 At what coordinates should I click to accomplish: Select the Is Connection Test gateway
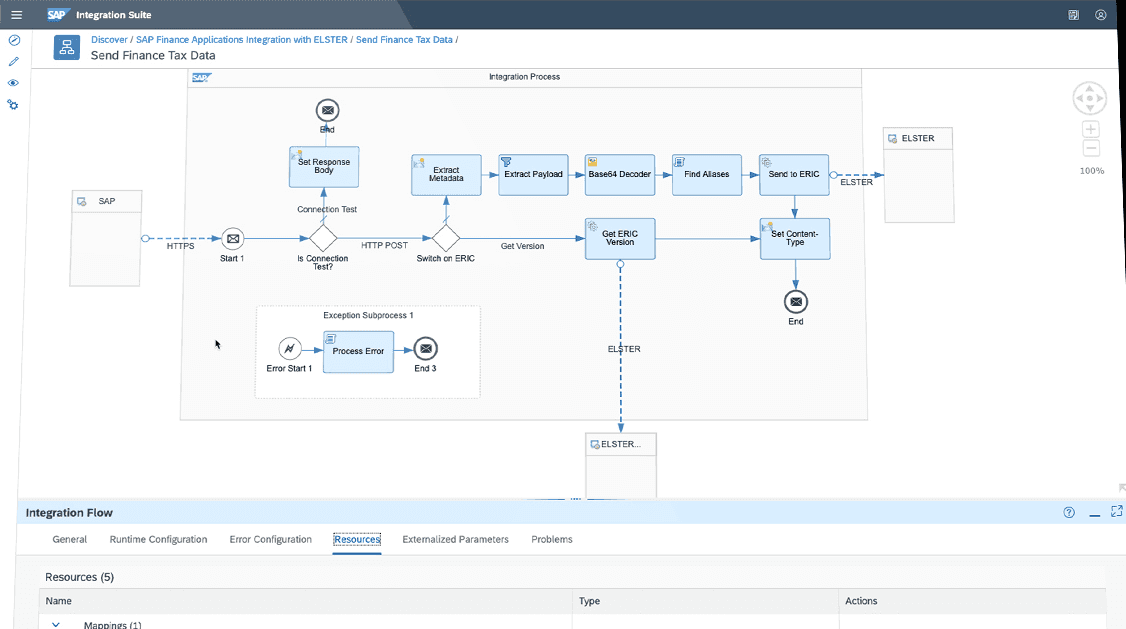tap(322, 238)
